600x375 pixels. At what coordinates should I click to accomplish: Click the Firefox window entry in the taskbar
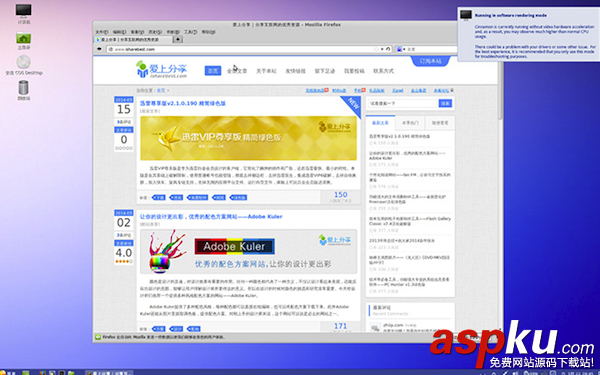click(x=109, y=372)
